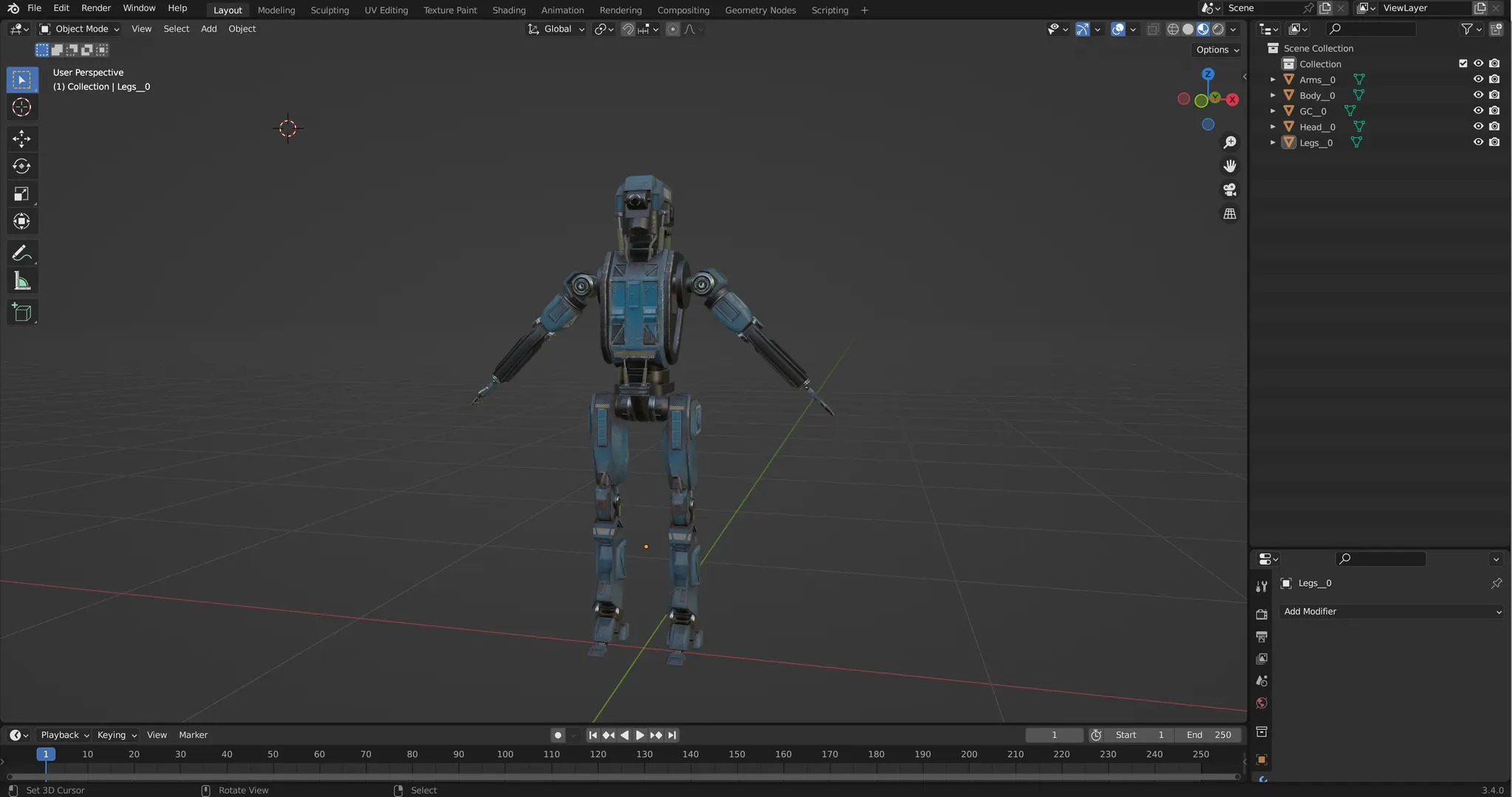This screenshot has height=797, width=1512.
Task: Expand the Body_0 tree item
Action: (1273, 95)
